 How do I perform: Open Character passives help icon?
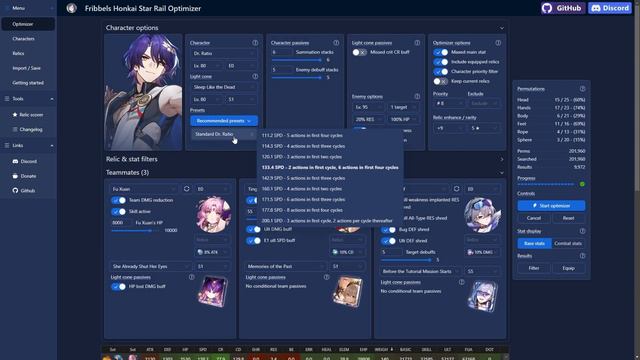(336, 42)
